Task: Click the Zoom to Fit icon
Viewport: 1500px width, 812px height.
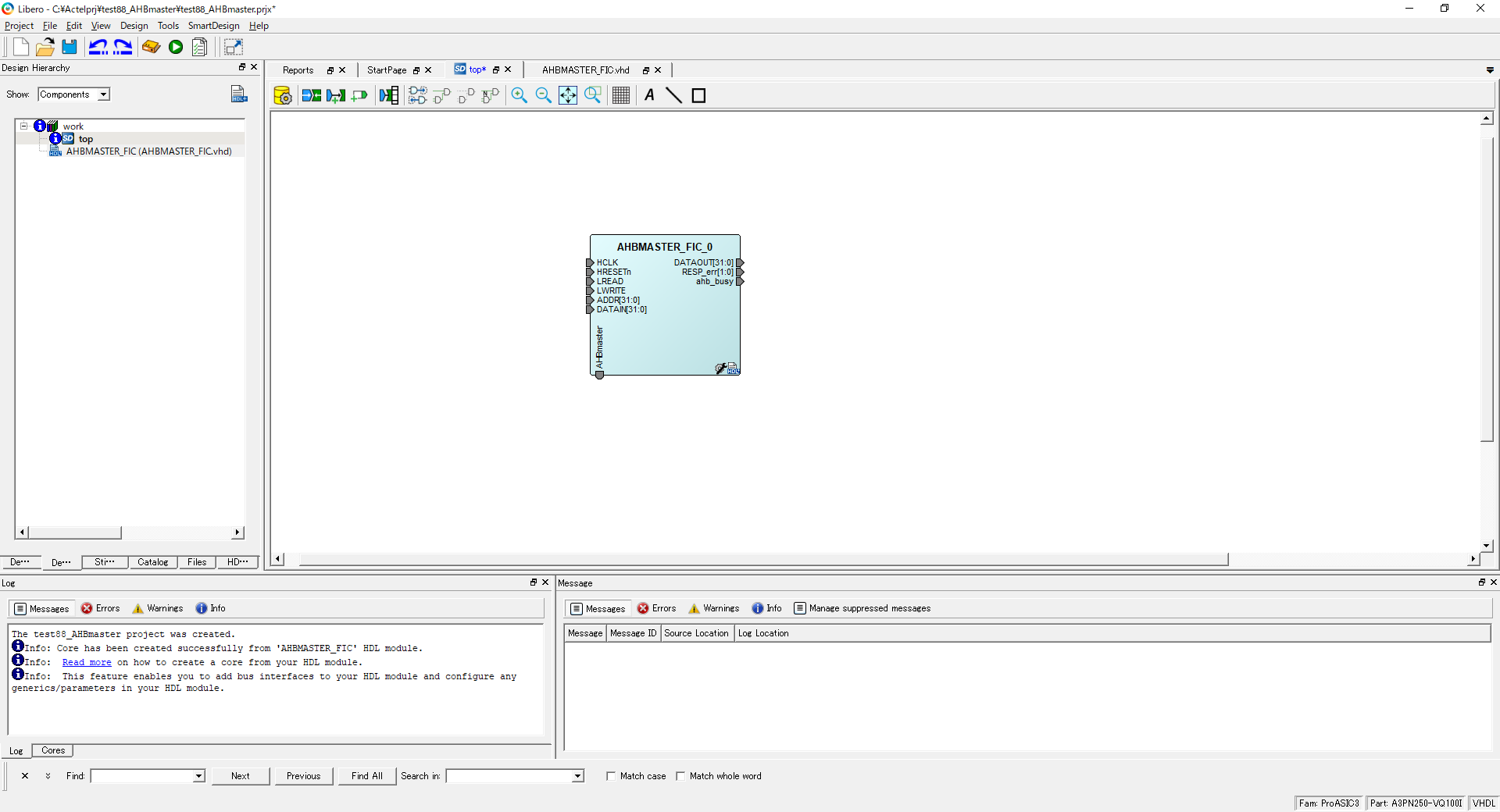Action: click(568, 95)
